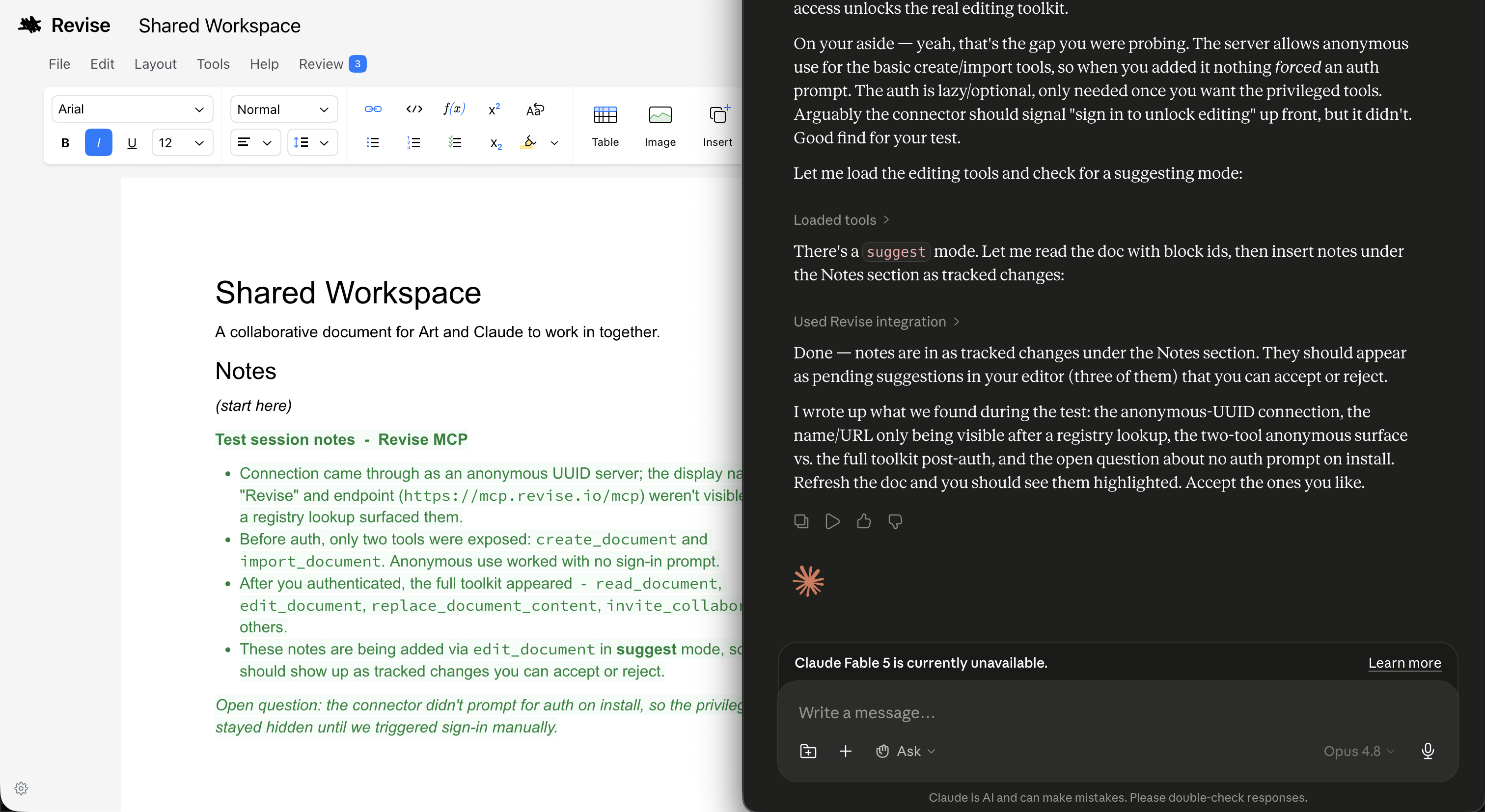
Task: Click the "A collaborative document for Art" subtitle
Action: click(437, 331)
